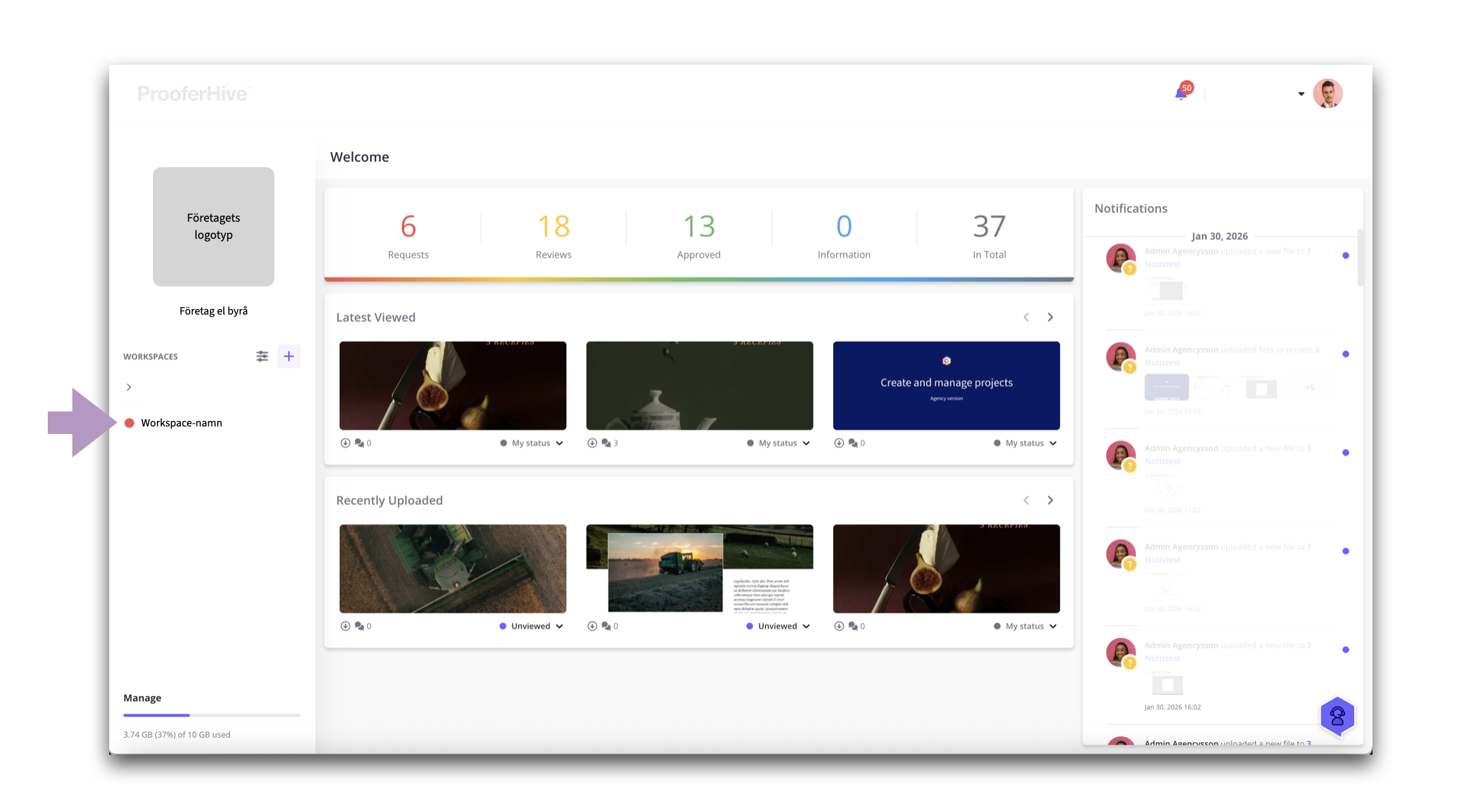Open the notification bell with 50 badge
This screenshot has height=812, width=1481.
pyautogui.click(x=1181, y=93)
